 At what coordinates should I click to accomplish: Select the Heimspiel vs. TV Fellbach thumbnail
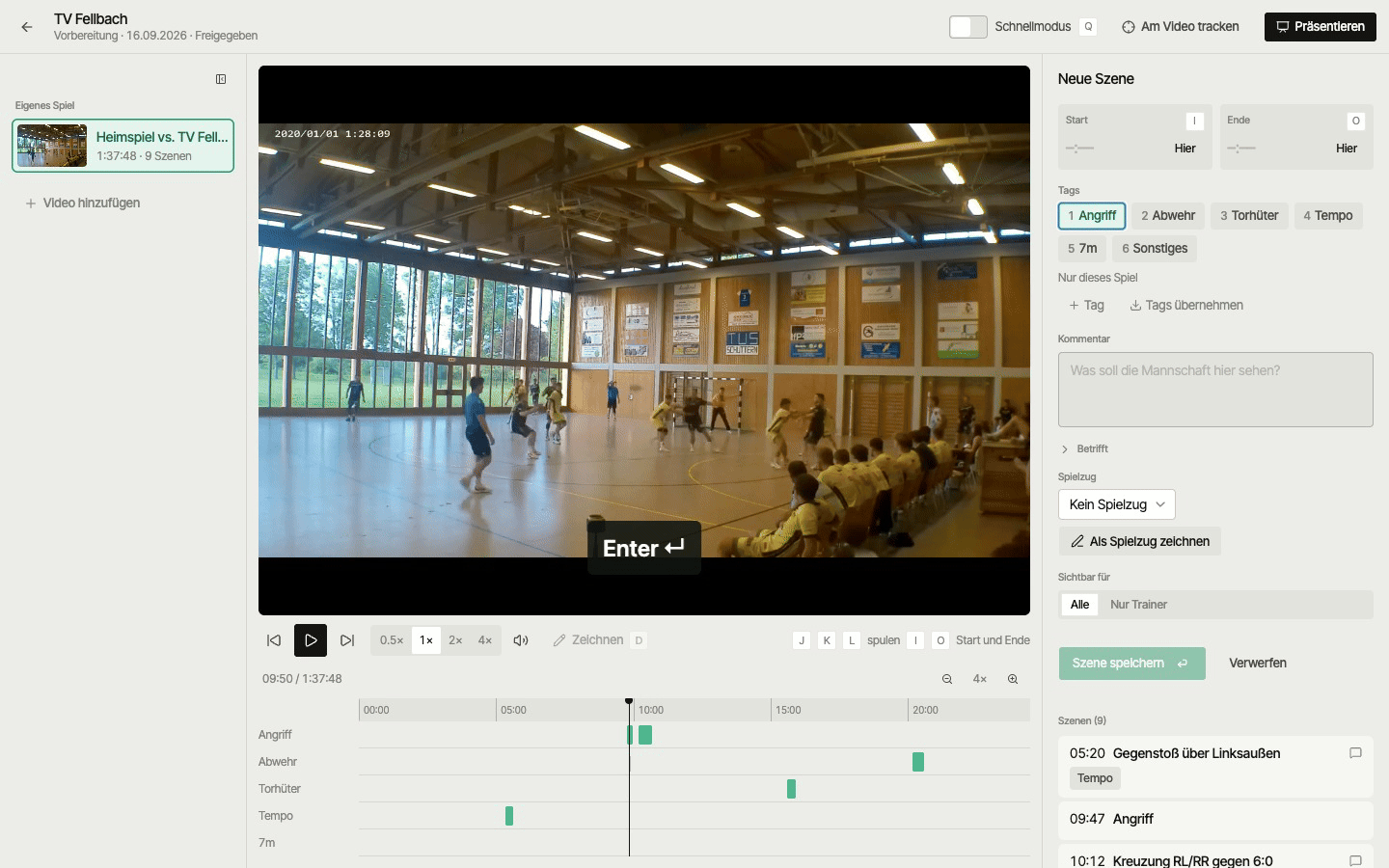(52, 146)
